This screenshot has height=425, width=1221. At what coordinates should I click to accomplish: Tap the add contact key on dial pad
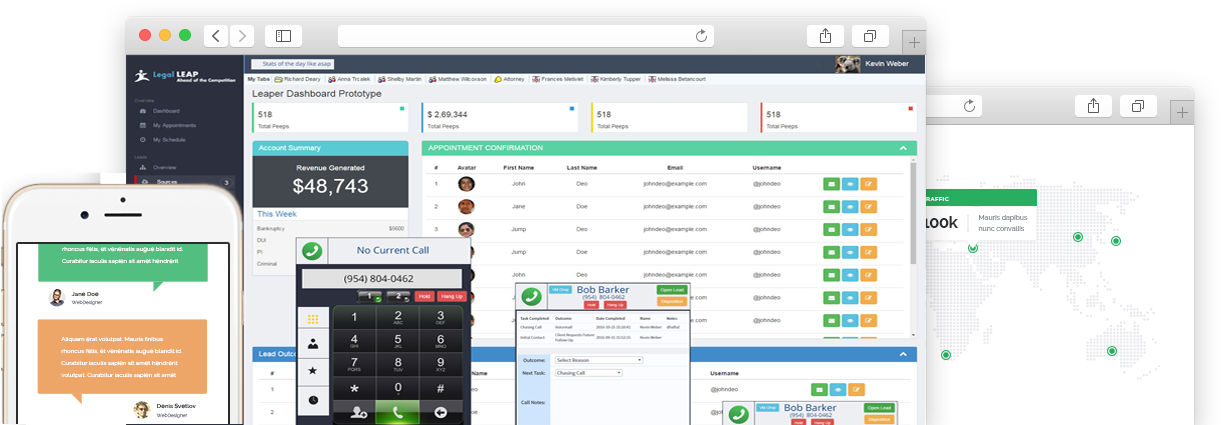355,412
